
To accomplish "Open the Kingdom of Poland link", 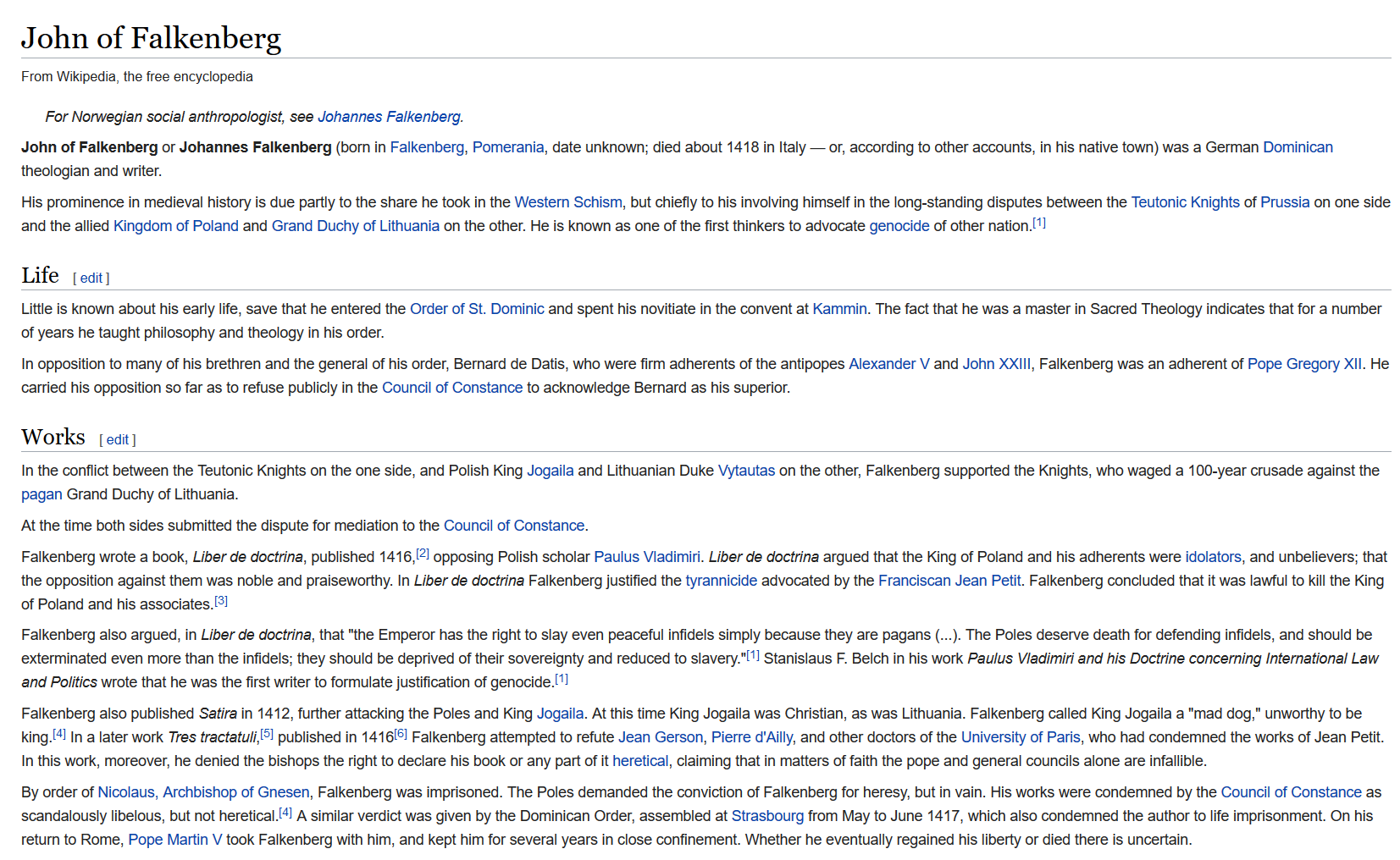I will click(x=176, y=226).
